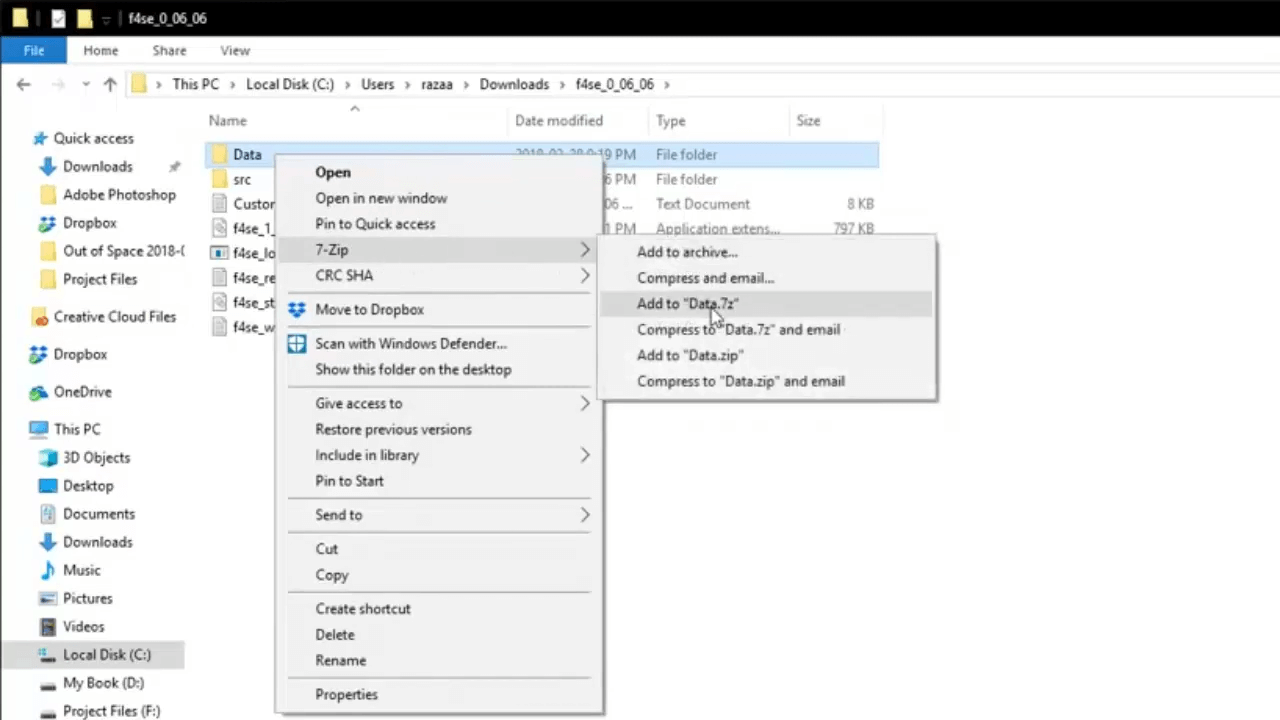Click Downloads in the address breadcrumb
The image size is (1280, 720).
514,85
